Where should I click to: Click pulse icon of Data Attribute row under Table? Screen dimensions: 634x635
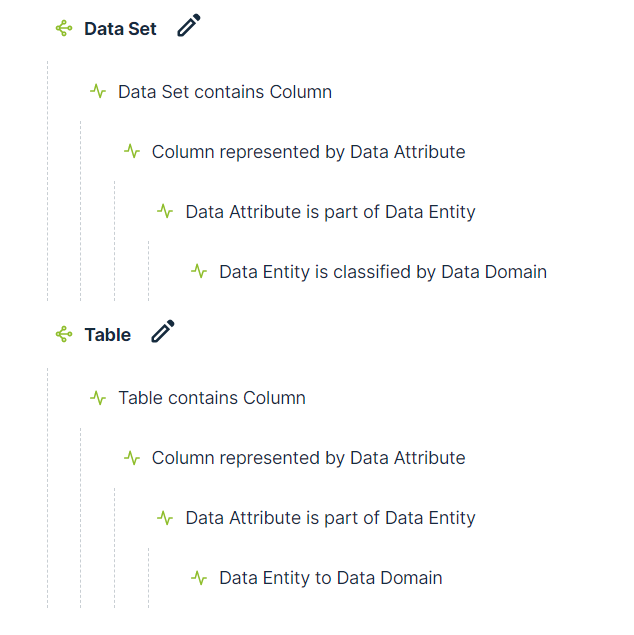coord(165,518)
